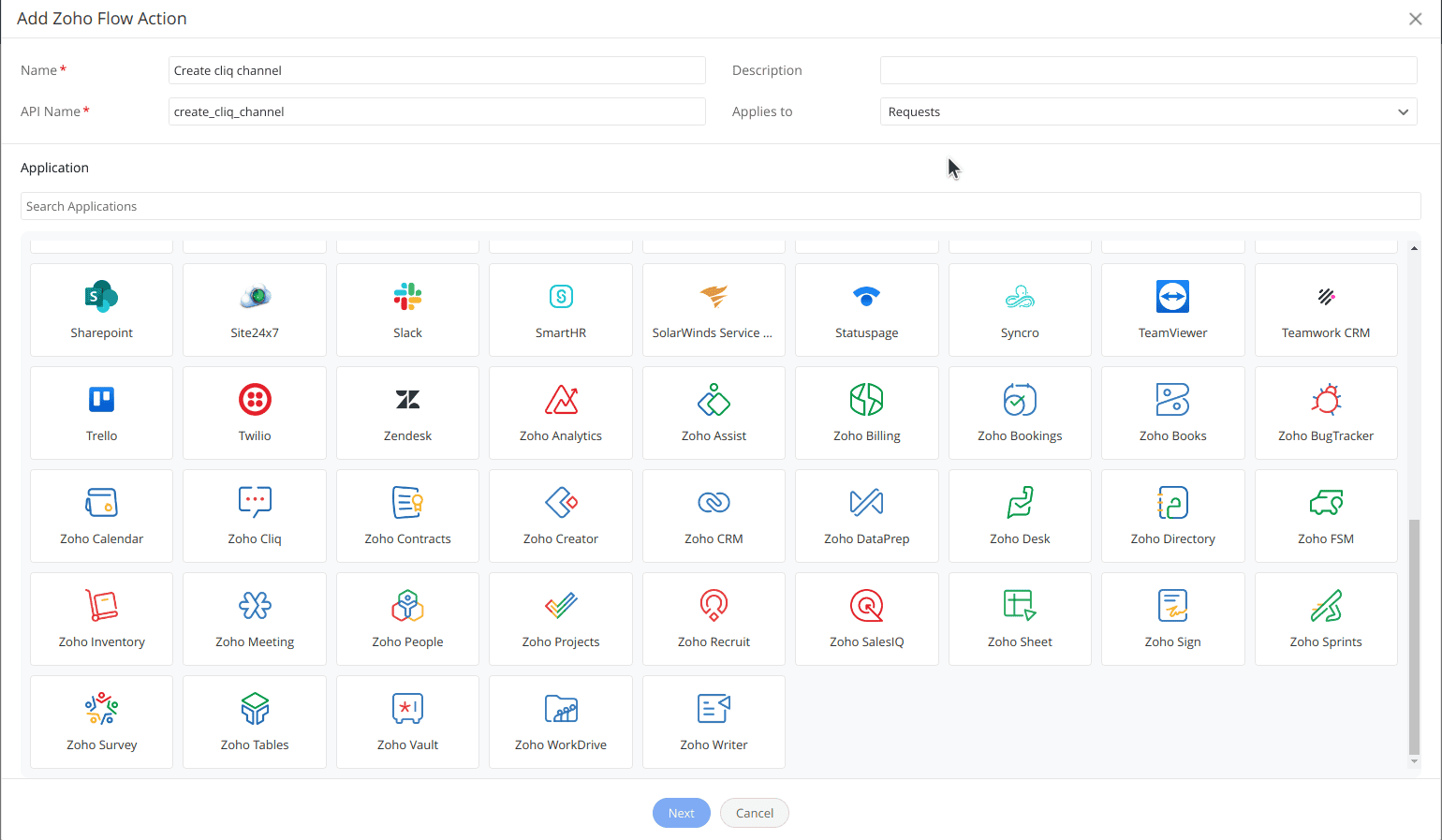Image resolution: width=1442 pixels, height=840 pixels.
Task: Click the applications list scrollbar thumb
Action: (1414, 637)
